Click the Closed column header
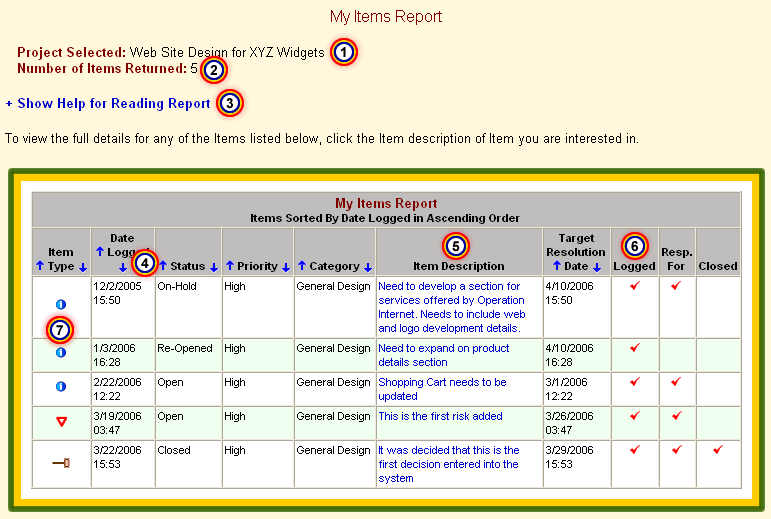This screenshot has width=771, height=519. 718,266
